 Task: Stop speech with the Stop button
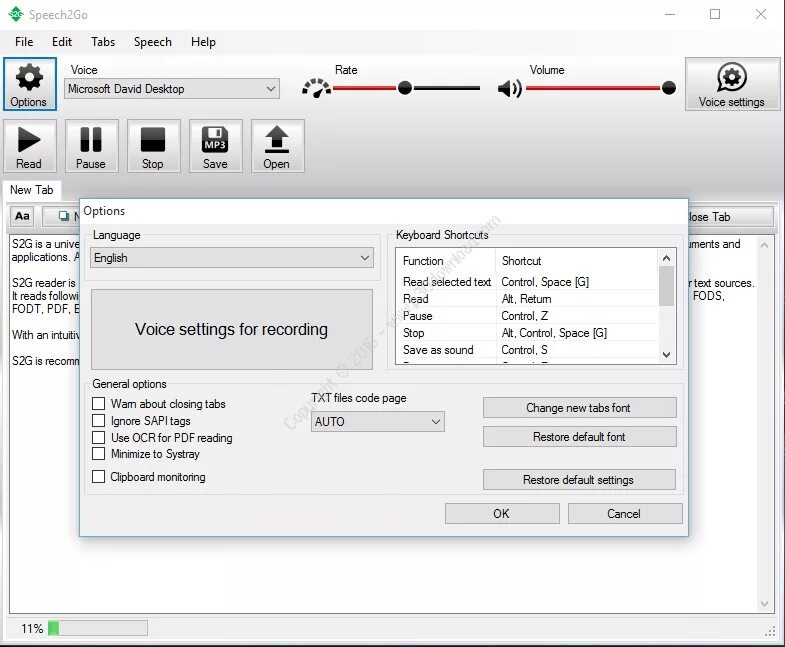coord(153,146)
